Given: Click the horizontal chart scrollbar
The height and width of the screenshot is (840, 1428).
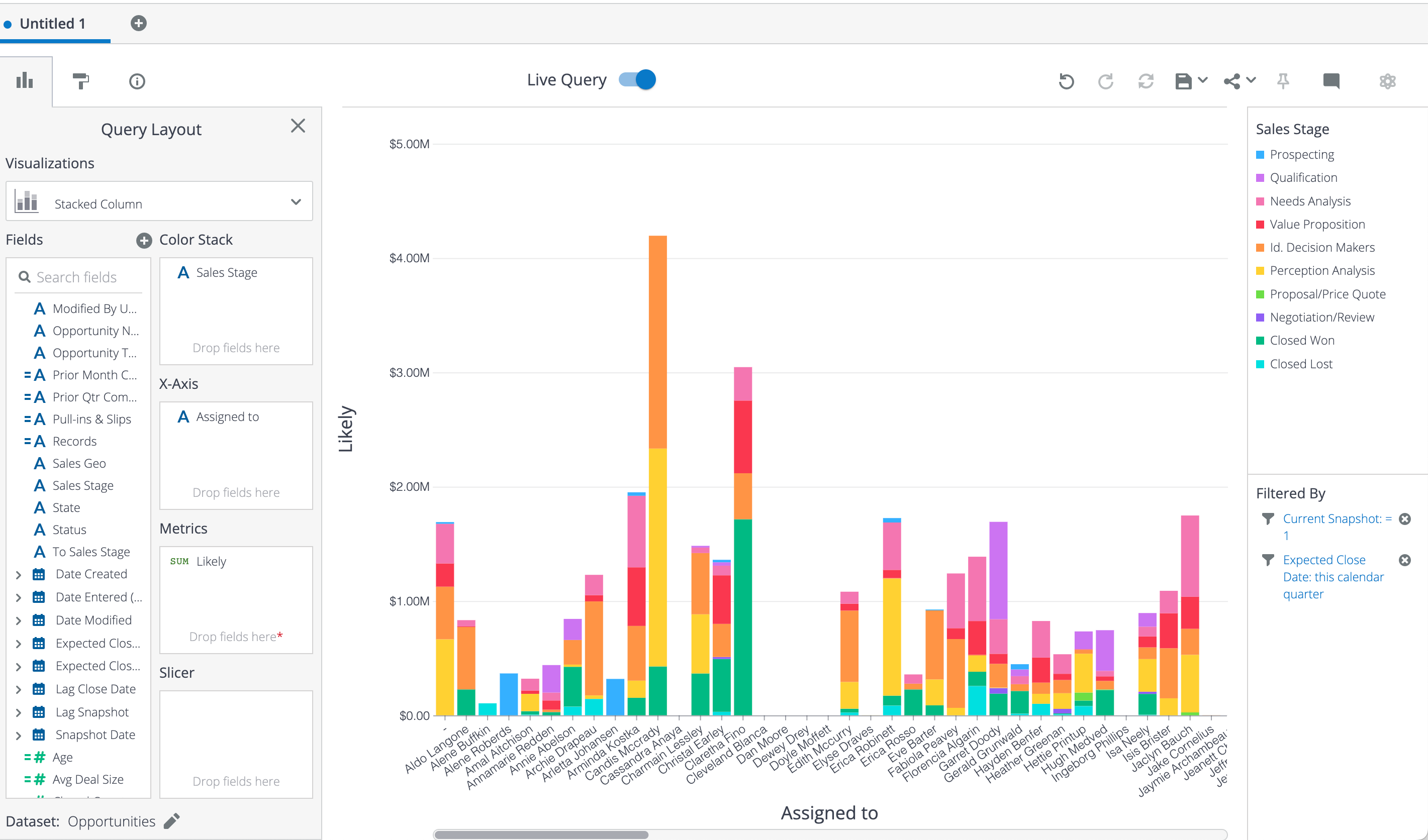Looking at the screenshot, I should click(541, 834).
